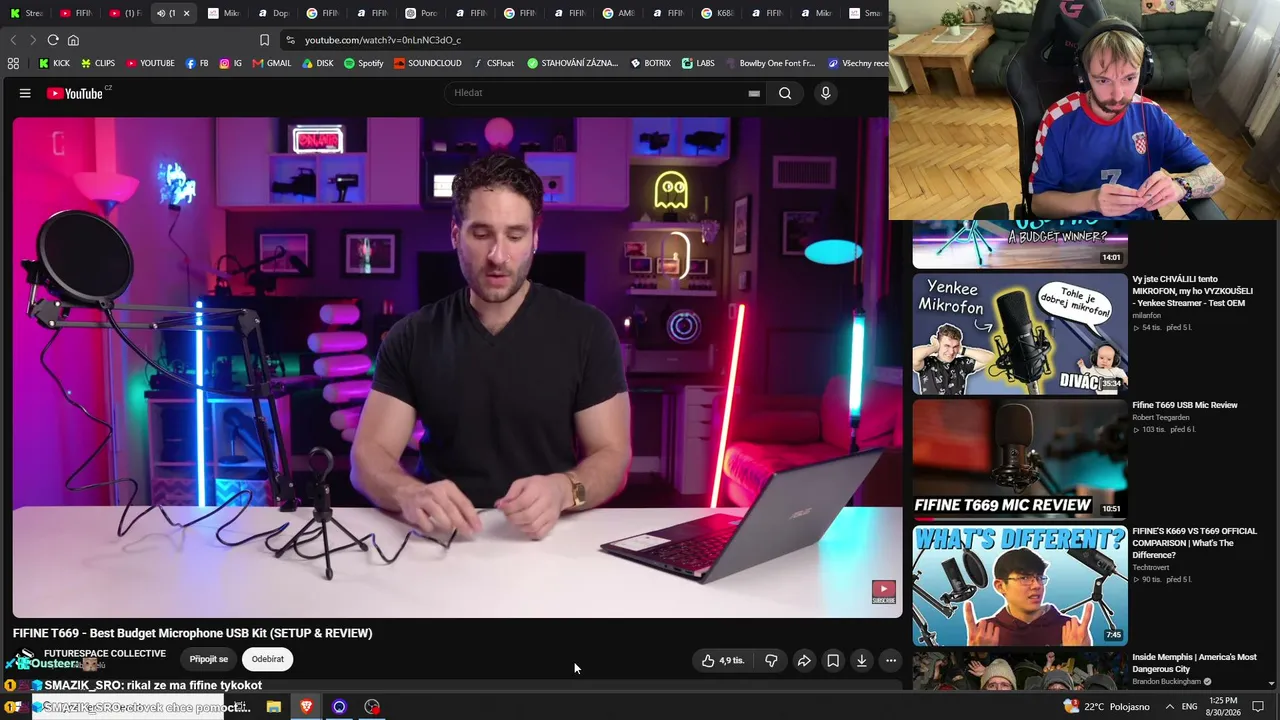Screen dimensions: 1280x720
Task: Open the DISK bookmark
Action: (318, 63)
